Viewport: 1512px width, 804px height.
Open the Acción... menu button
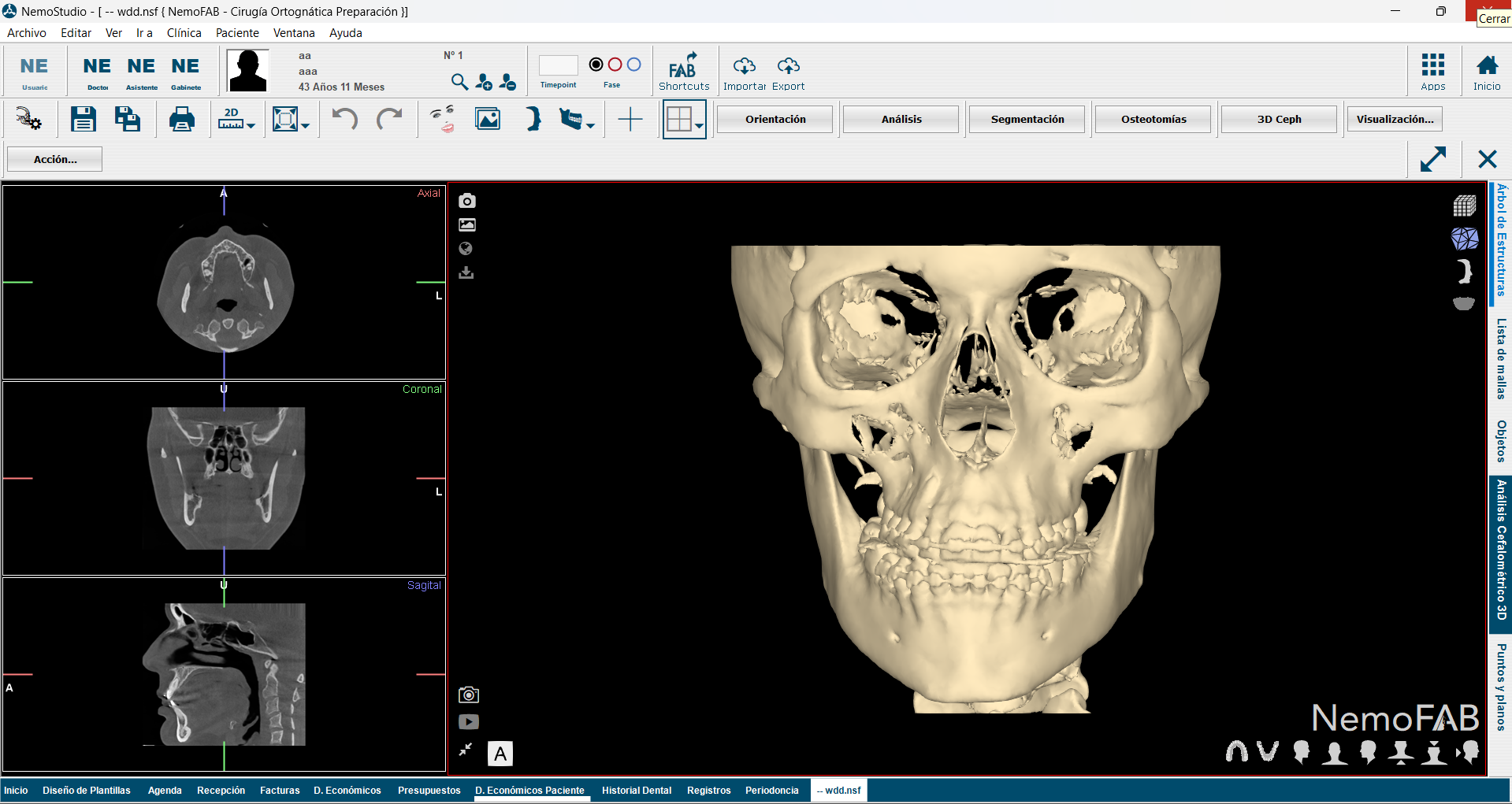(55, 159)
